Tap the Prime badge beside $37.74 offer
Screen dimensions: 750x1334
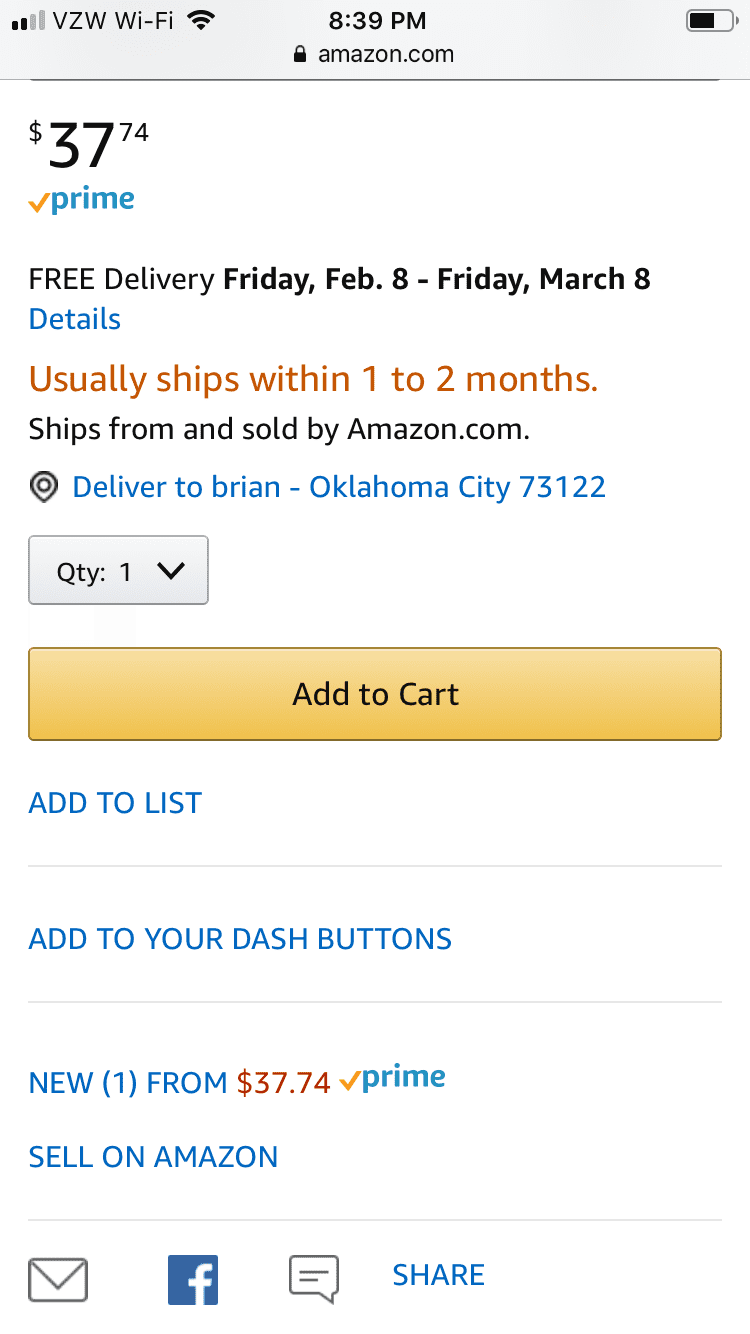(x=392, y=1079)
